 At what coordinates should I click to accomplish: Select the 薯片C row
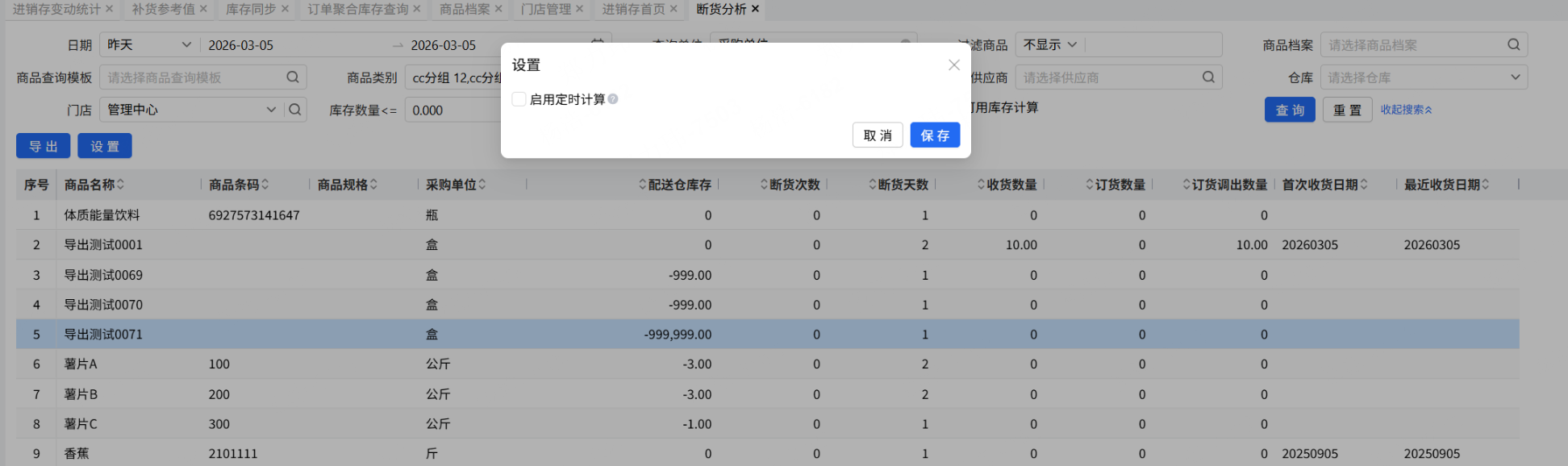(767, 424)
